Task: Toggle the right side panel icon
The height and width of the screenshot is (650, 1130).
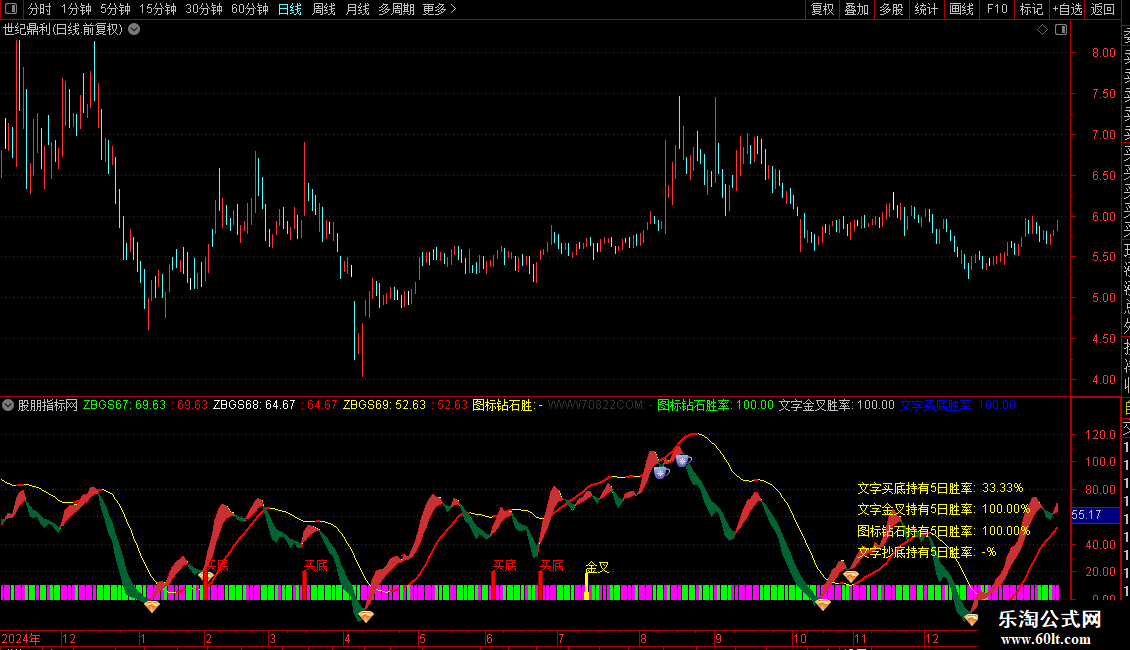Action: (x=1061, y=30)
